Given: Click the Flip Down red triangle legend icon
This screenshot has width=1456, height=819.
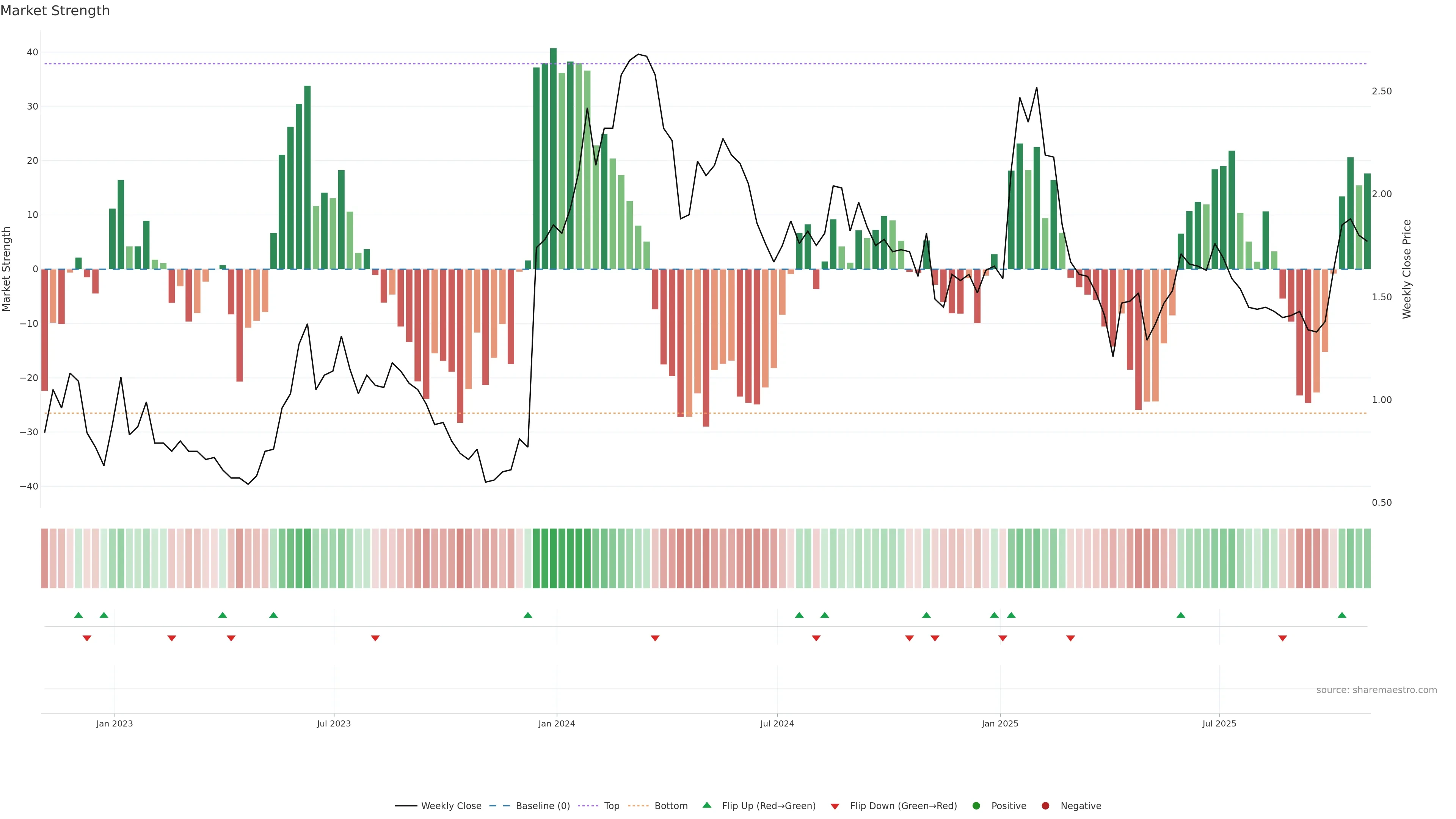Looking at the screenshot, I should [835, 806].
